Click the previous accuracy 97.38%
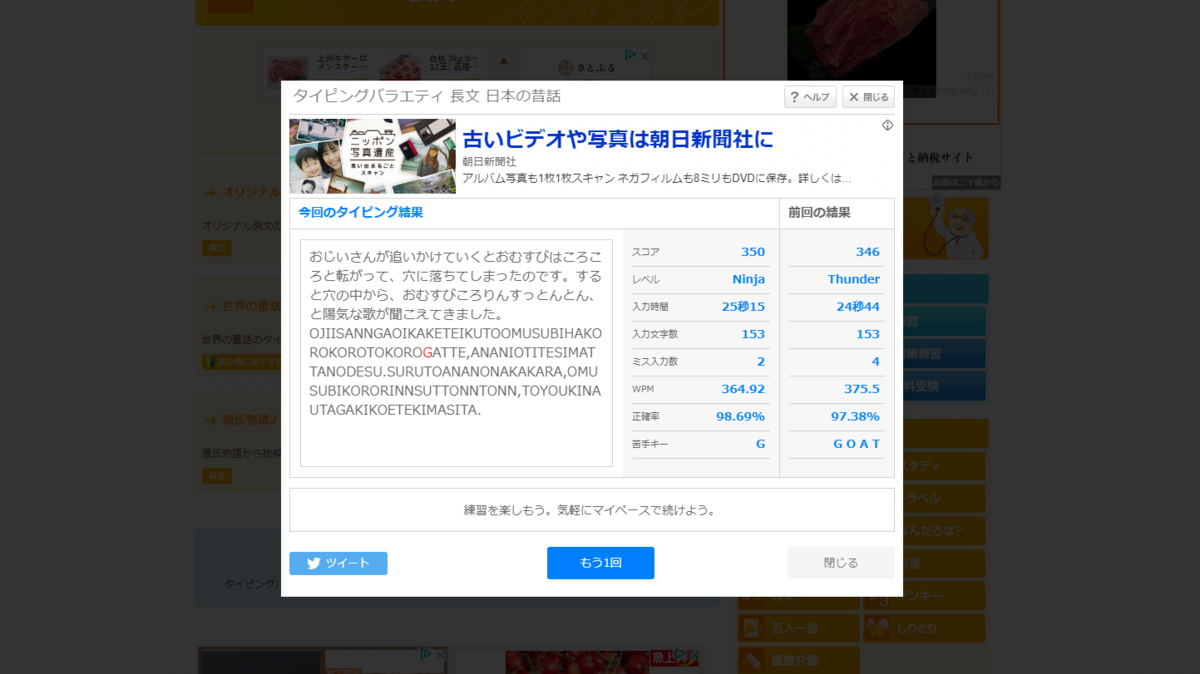The image size is (1200, 674). point(855,416)
